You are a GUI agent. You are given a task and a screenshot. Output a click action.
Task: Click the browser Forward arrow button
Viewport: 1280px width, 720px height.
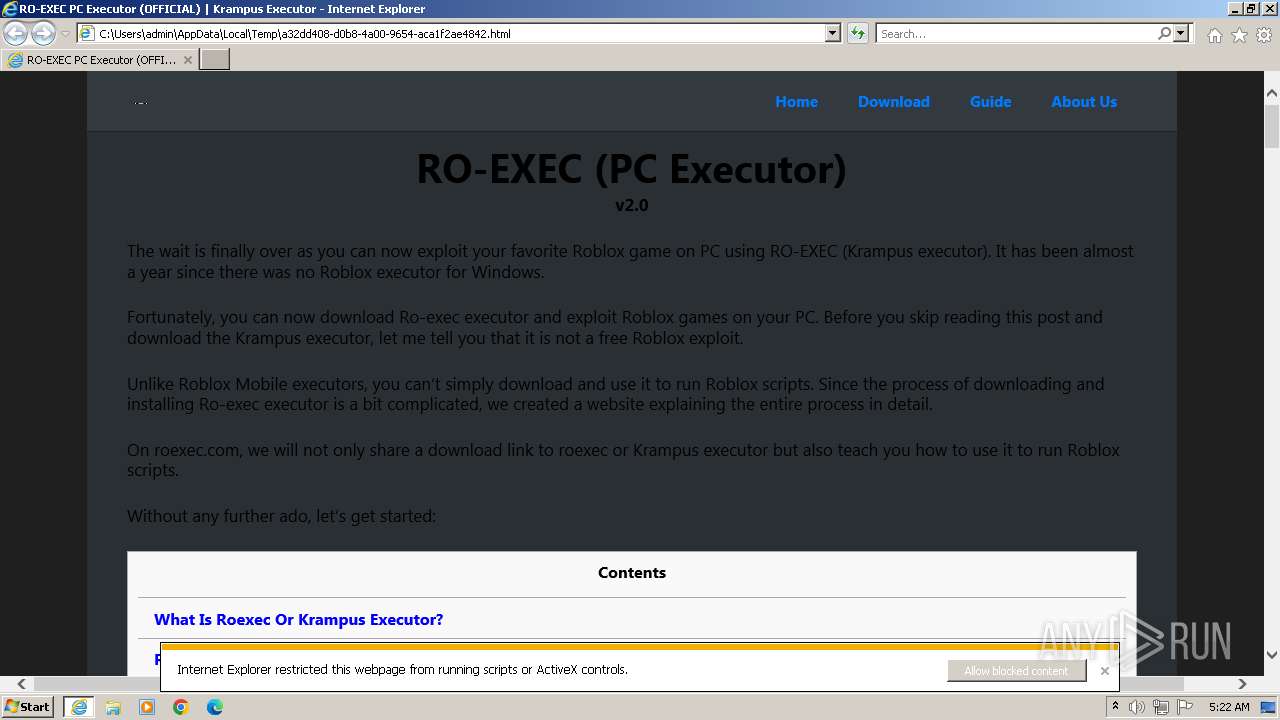tap(43, 34)
